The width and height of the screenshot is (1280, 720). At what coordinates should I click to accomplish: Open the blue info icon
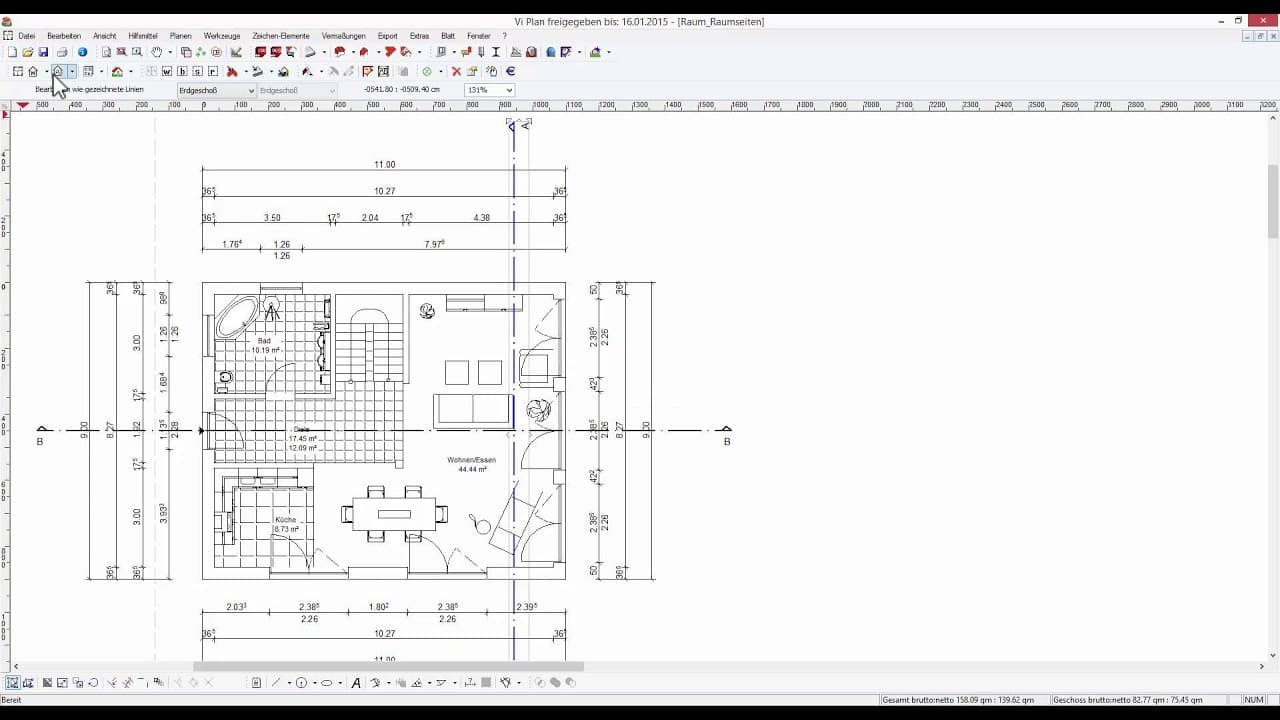pos(83,52)
